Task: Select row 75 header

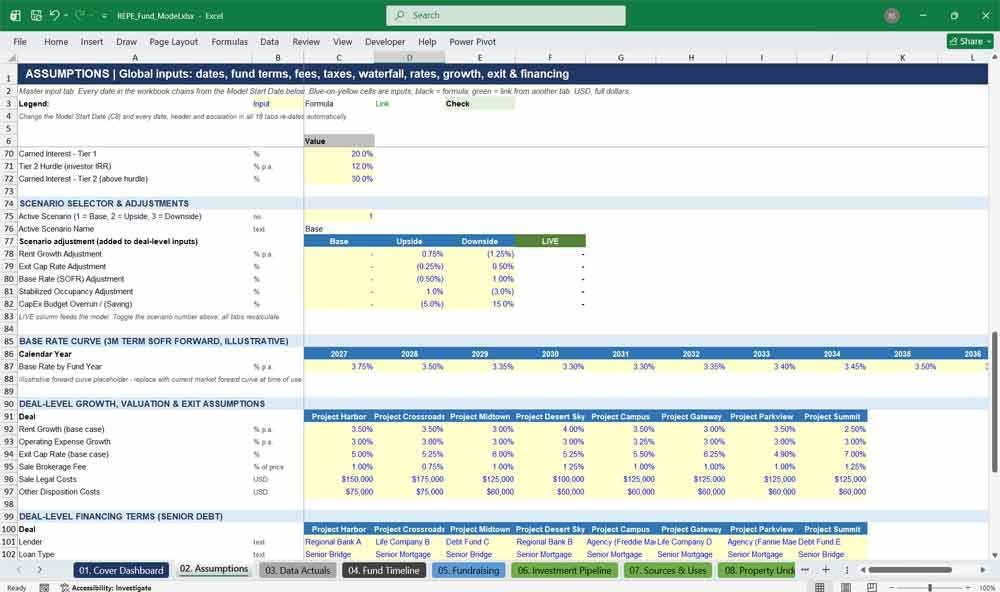Action: [x=9, y=216]
